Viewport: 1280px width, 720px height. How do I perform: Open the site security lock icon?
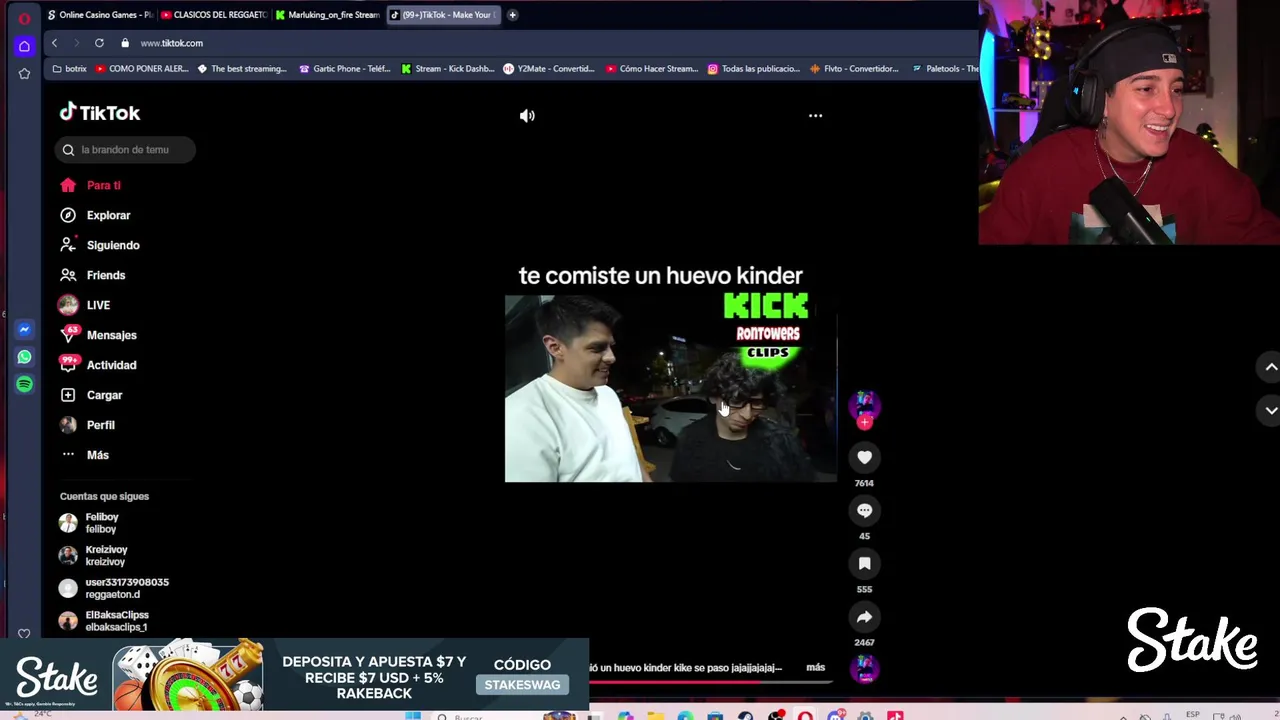coord(125,43)
